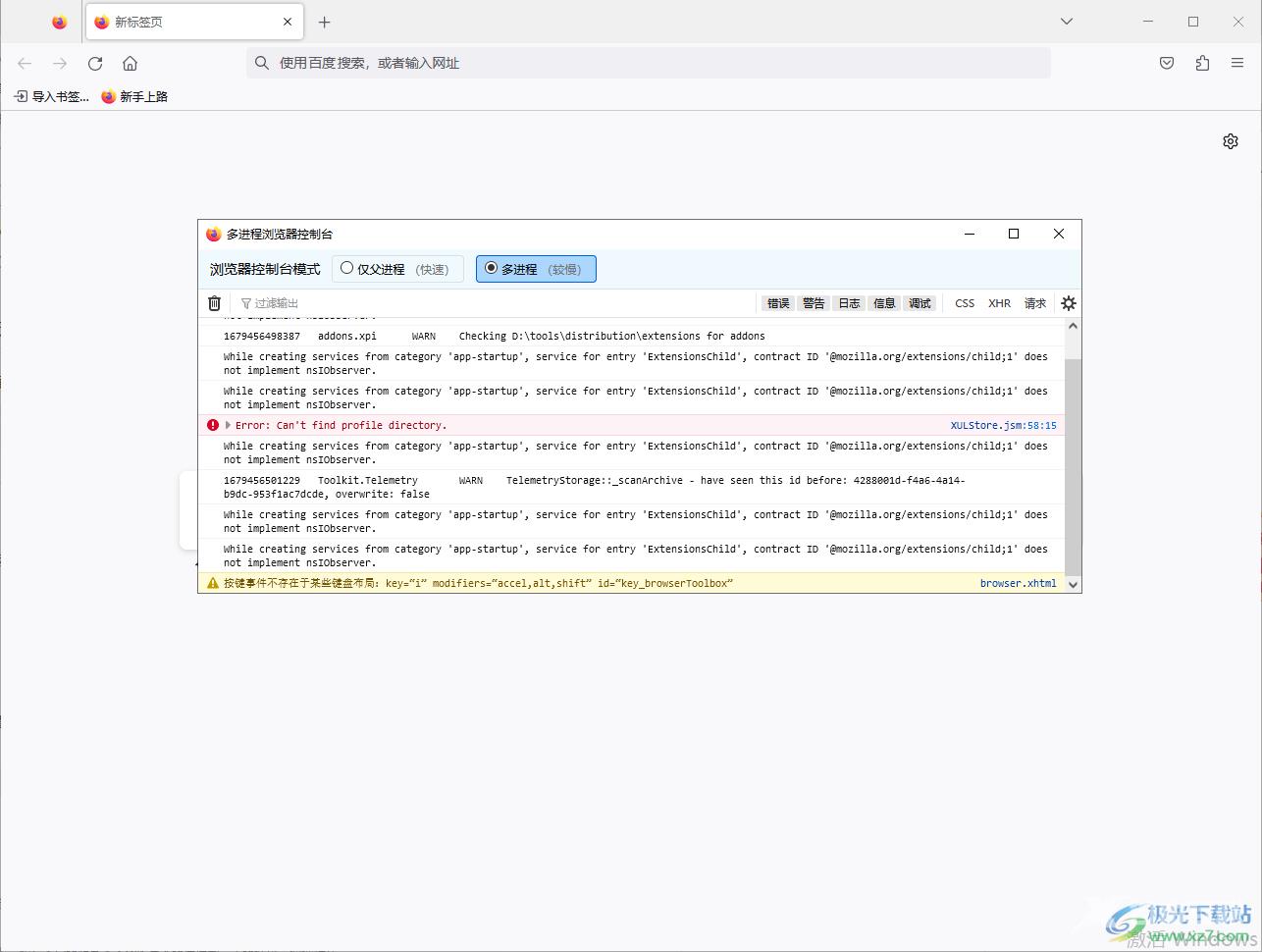Select the 新标签页 tab
This screenshot has height=952, width=1262.
[x=194, y=22]
